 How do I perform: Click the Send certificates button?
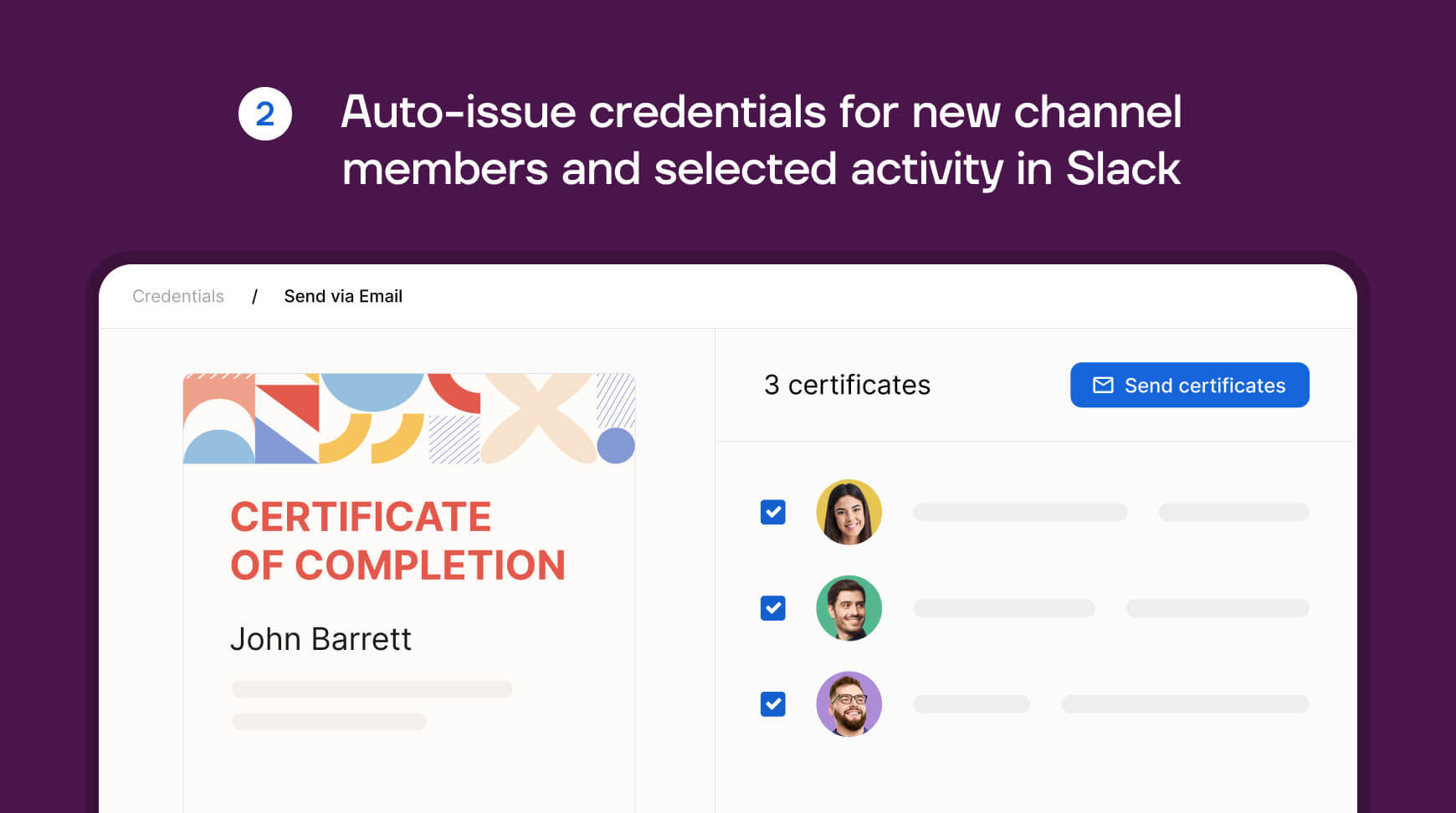[x=1190, y=385]
